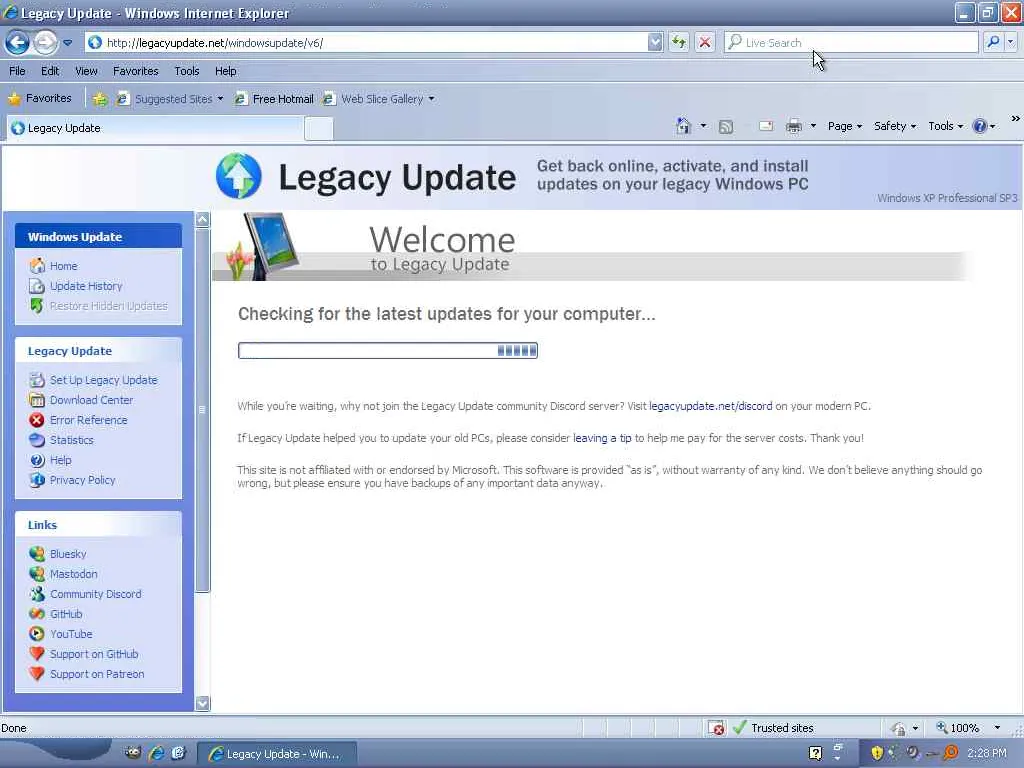Open the Suggested Sites dropdown
The image size is (1024, 768).
coord(169,99)
